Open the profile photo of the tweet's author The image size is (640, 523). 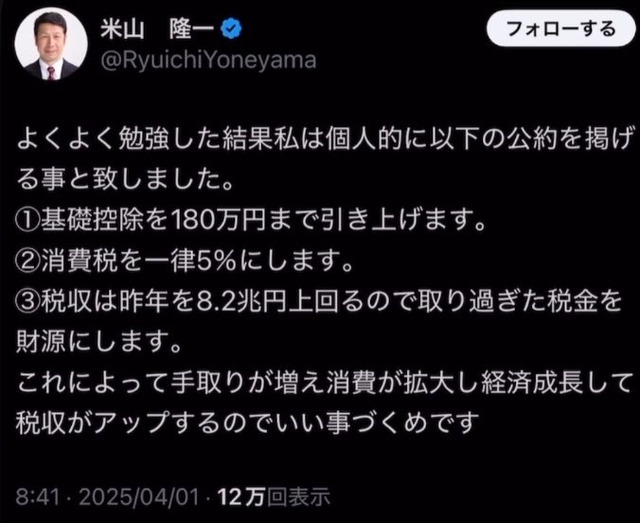point(51,44)
